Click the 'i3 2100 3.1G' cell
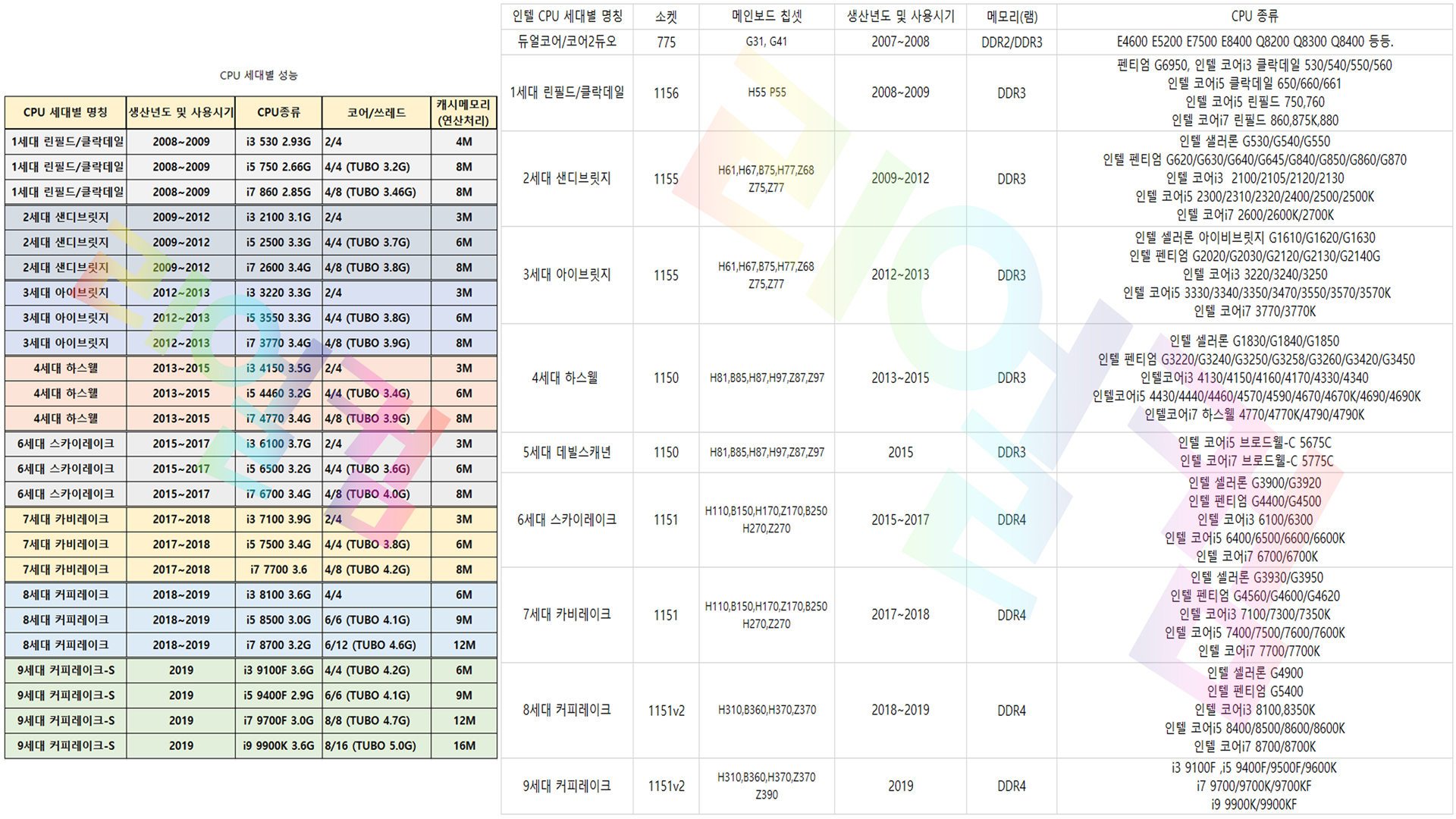1456x819 pixels. [x=278, y=217]
